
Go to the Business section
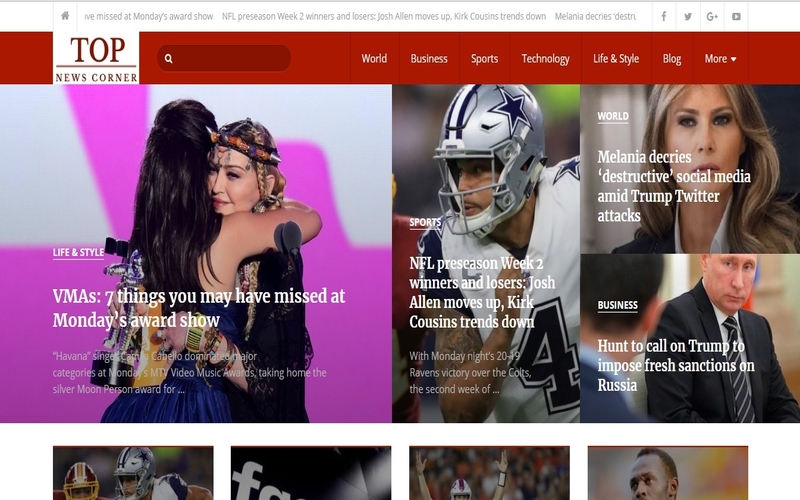[429, 59]
